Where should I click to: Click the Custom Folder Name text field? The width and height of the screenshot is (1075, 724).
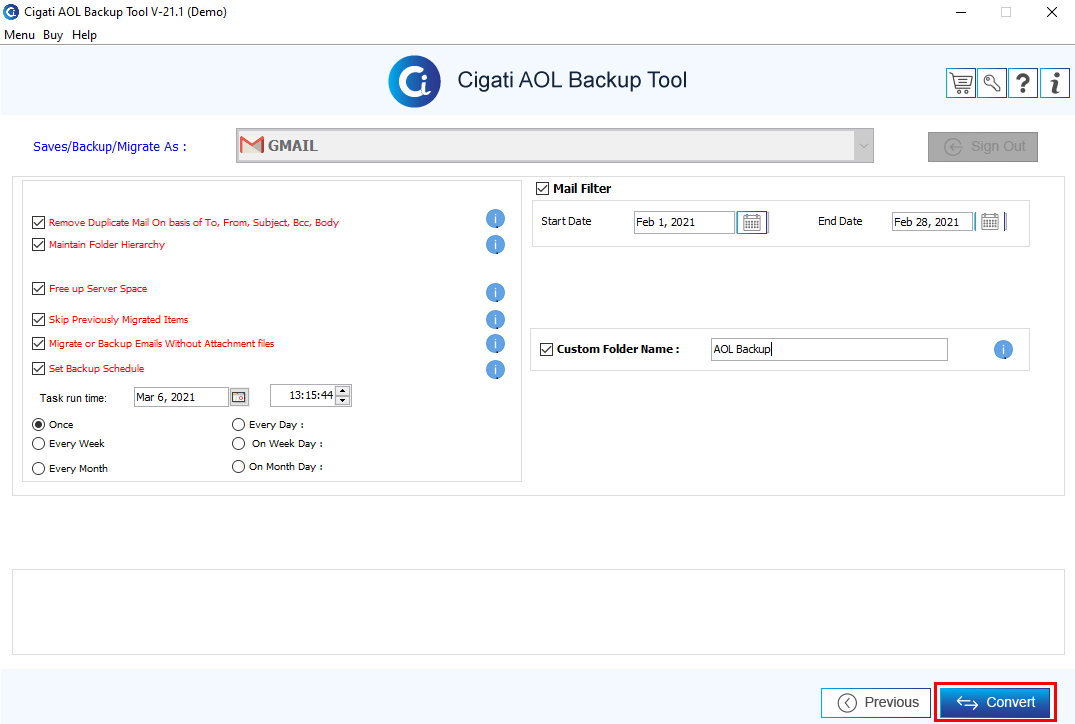(830, 349)
